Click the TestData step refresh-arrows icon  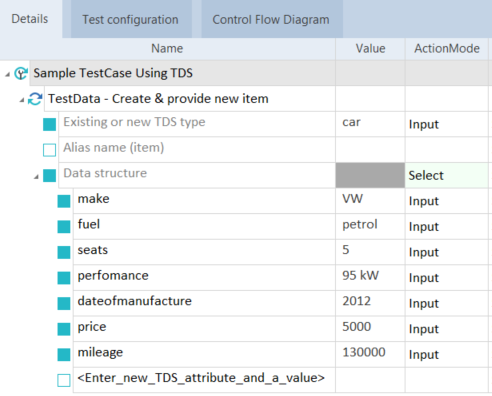tap(35, 99)
